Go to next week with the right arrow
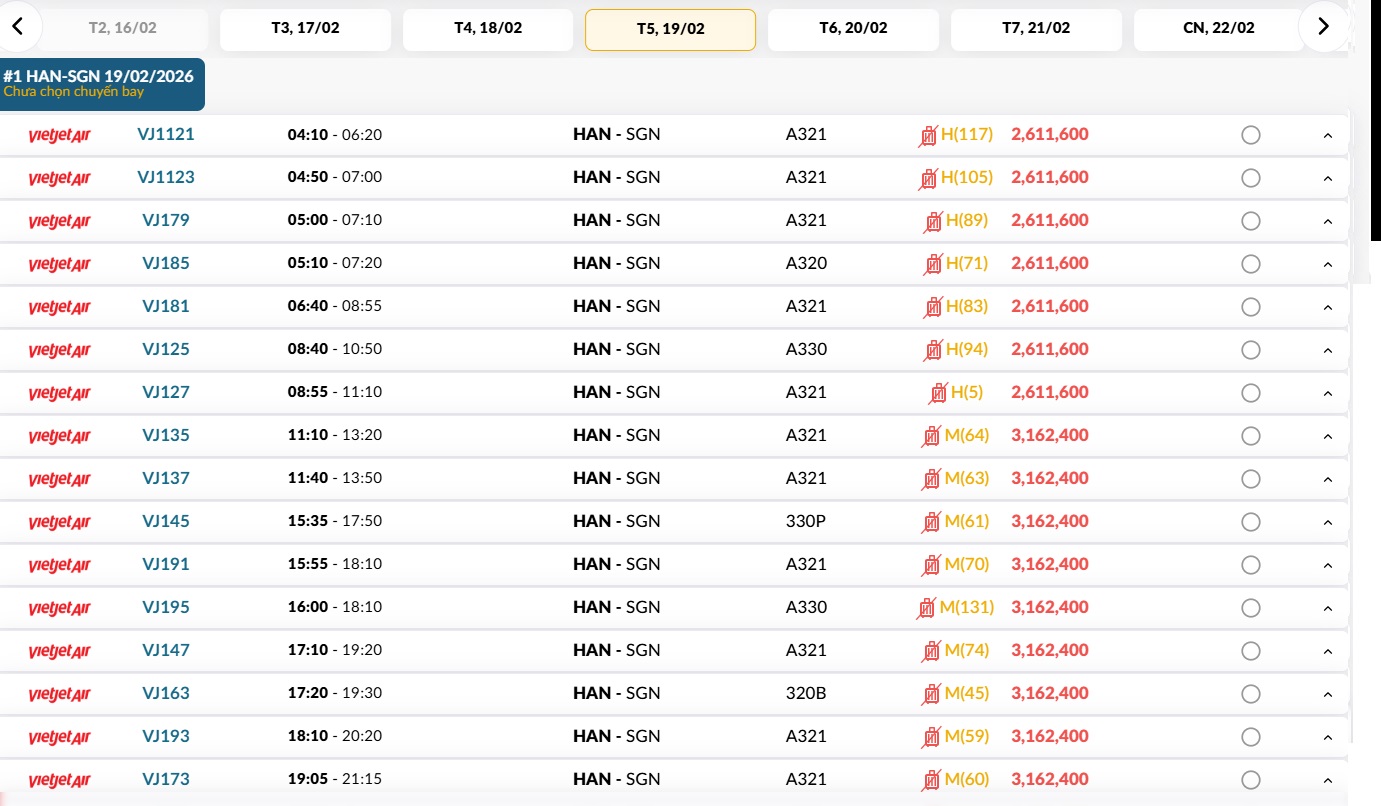Viewport: 1381px width, 806px height. [1323, 27]
